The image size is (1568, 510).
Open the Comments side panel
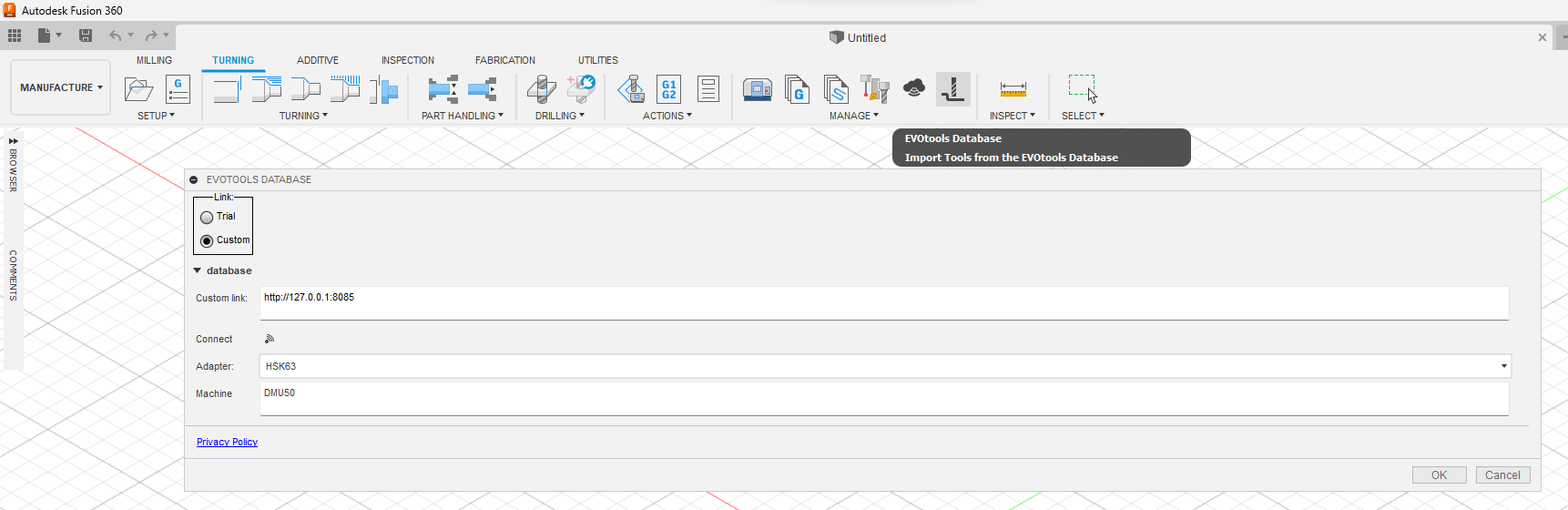point(13,275)
